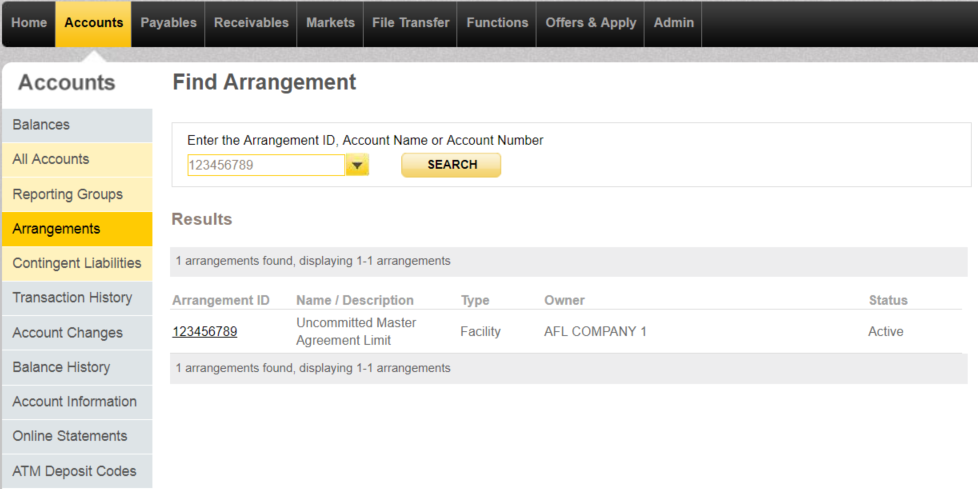
Task: Open the Functions tab
Action: tap(497, 23)
